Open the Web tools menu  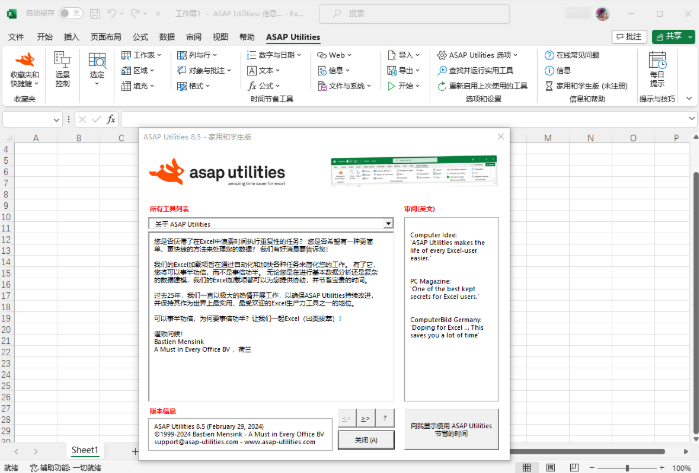(x=334, y=55)
